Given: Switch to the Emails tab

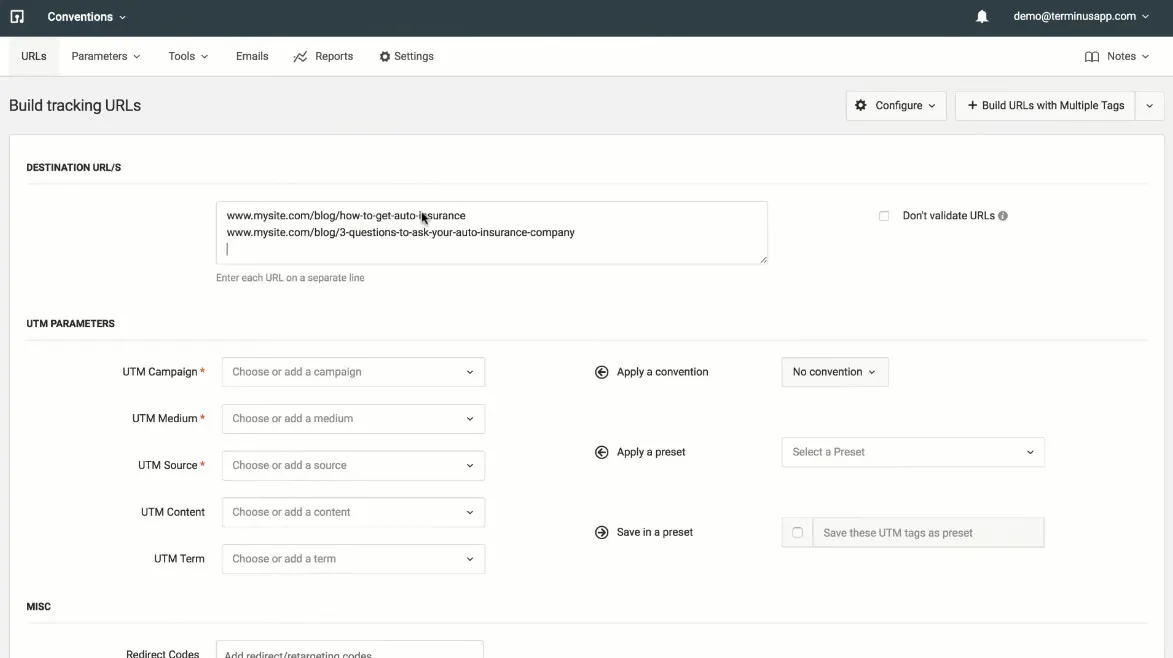Looking at the screenshot, I should click(x=252, y=57).
